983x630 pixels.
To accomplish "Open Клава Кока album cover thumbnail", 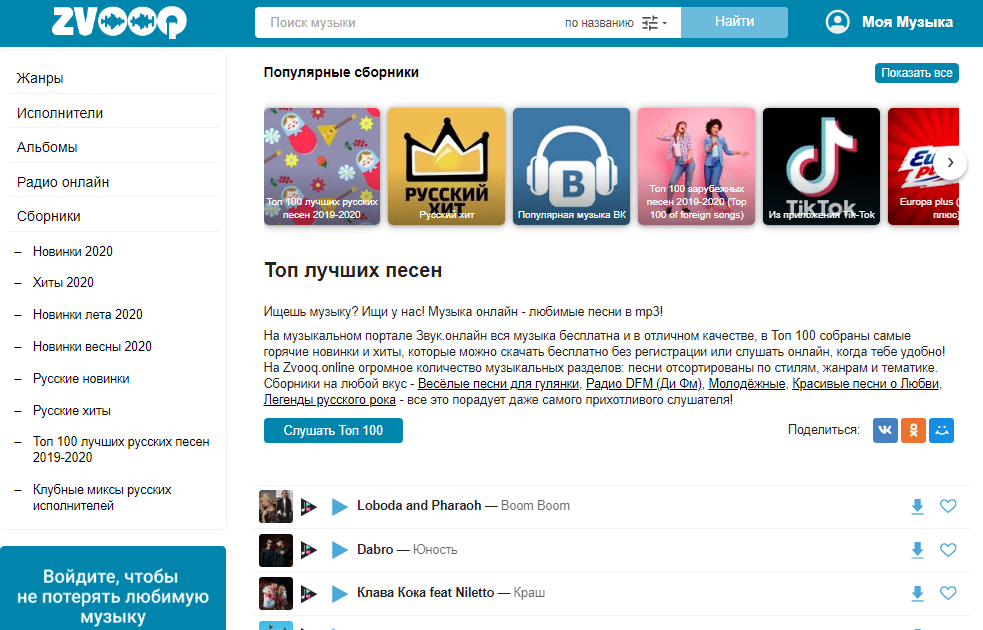I will [276, 594].
